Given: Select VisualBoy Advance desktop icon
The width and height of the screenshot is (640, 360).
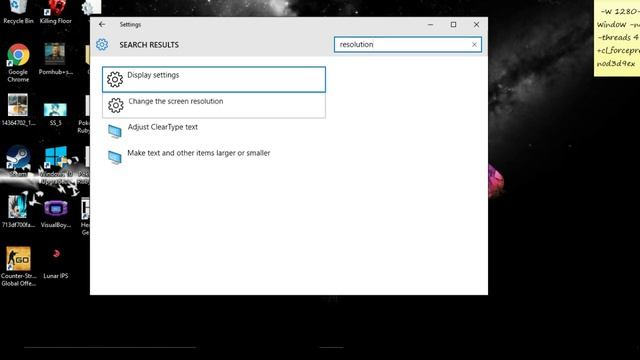Looking at the screenshot, I should tap(56, 214).
